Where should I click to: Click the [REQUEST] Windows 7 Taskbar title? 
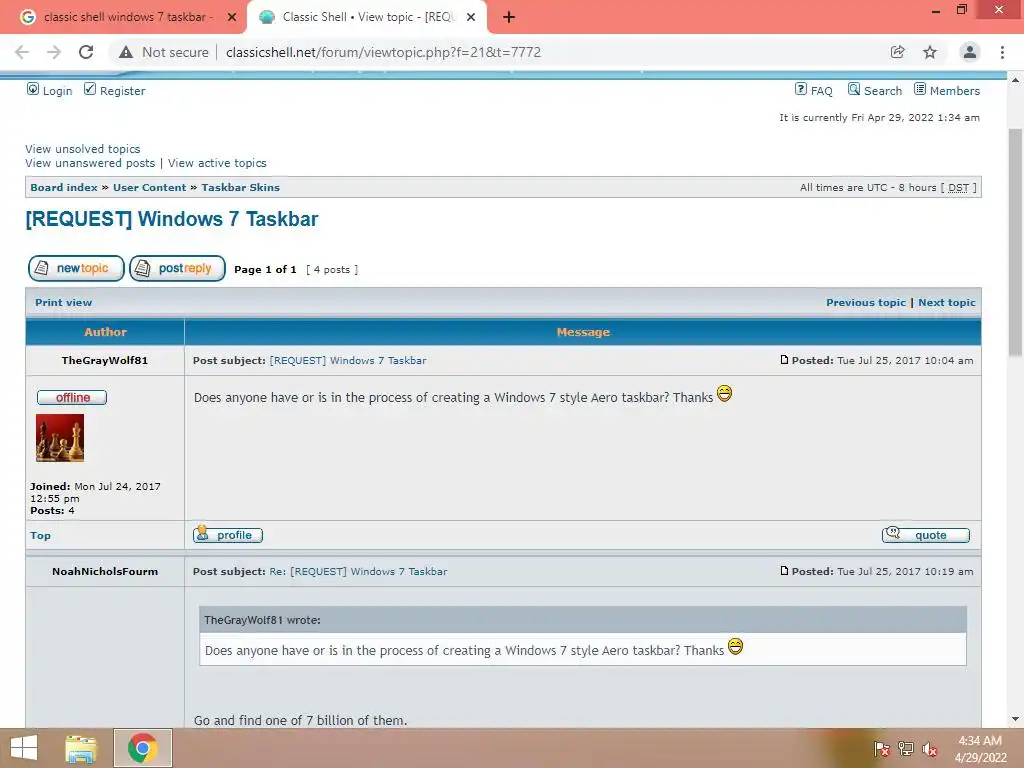[172, 219]
